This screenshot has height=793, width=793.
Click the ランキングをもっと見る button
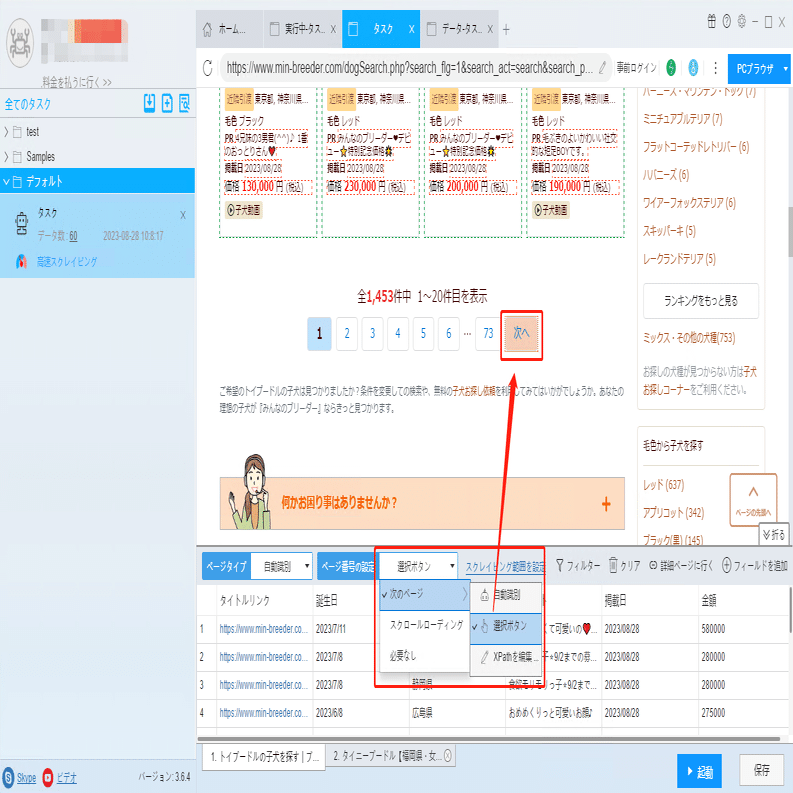700,301
